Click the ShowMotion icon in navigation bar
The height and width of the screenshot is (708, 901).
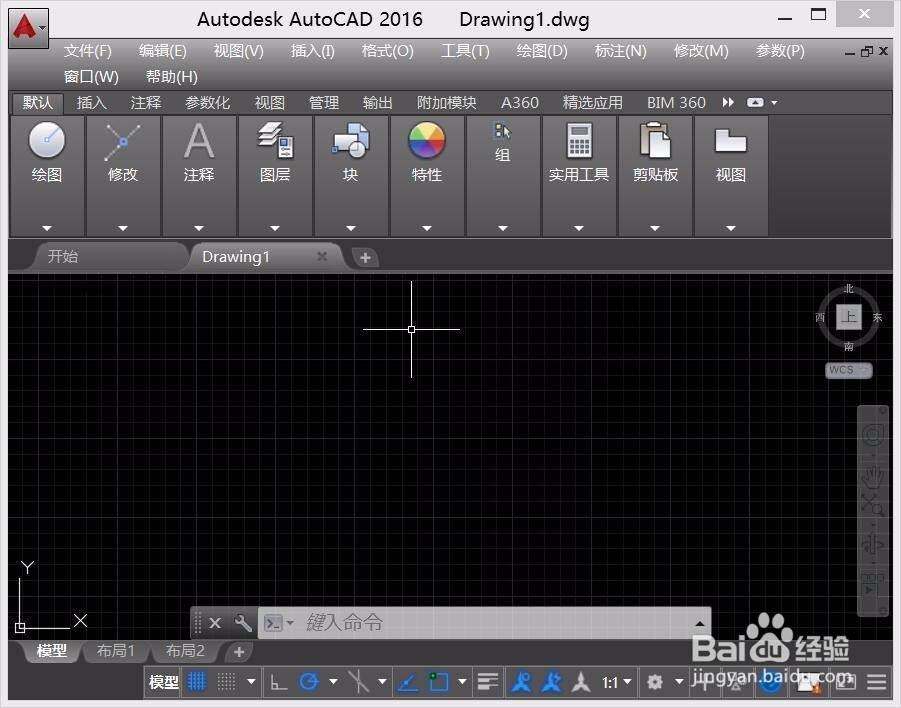coord(872,585)
